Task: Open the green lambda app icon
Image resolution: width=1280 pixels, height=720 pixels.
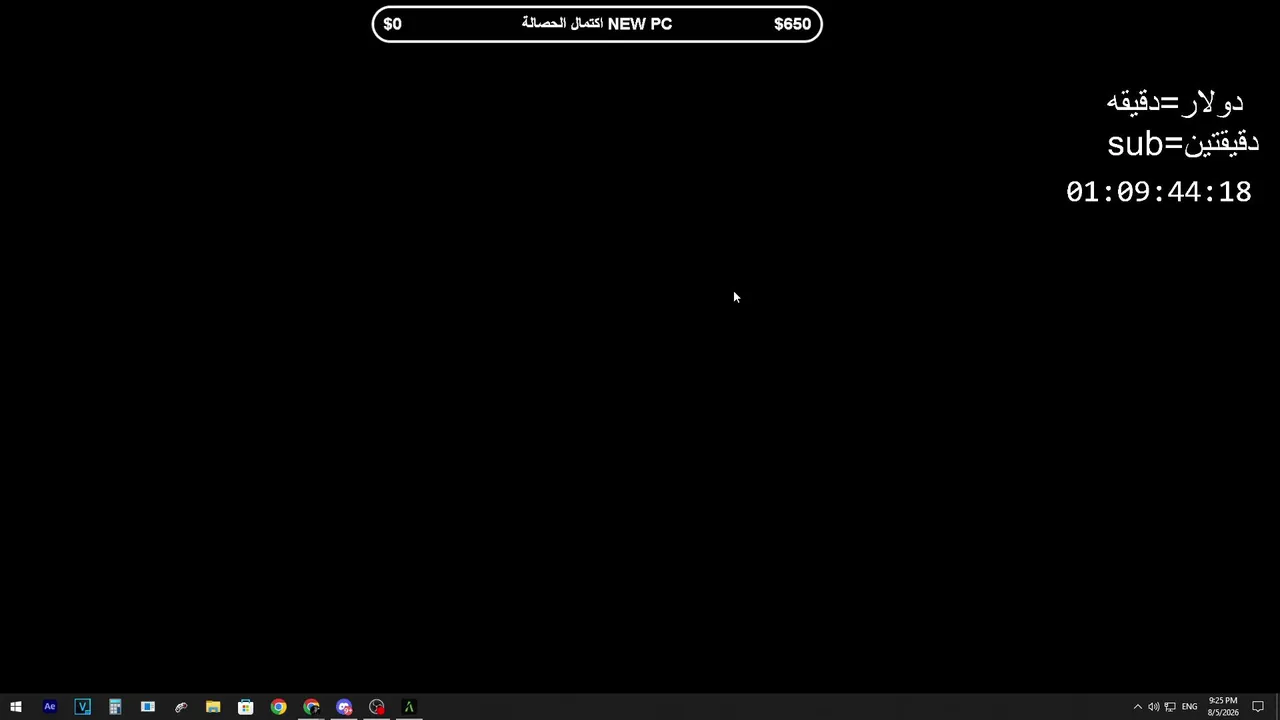Action: 409,707
